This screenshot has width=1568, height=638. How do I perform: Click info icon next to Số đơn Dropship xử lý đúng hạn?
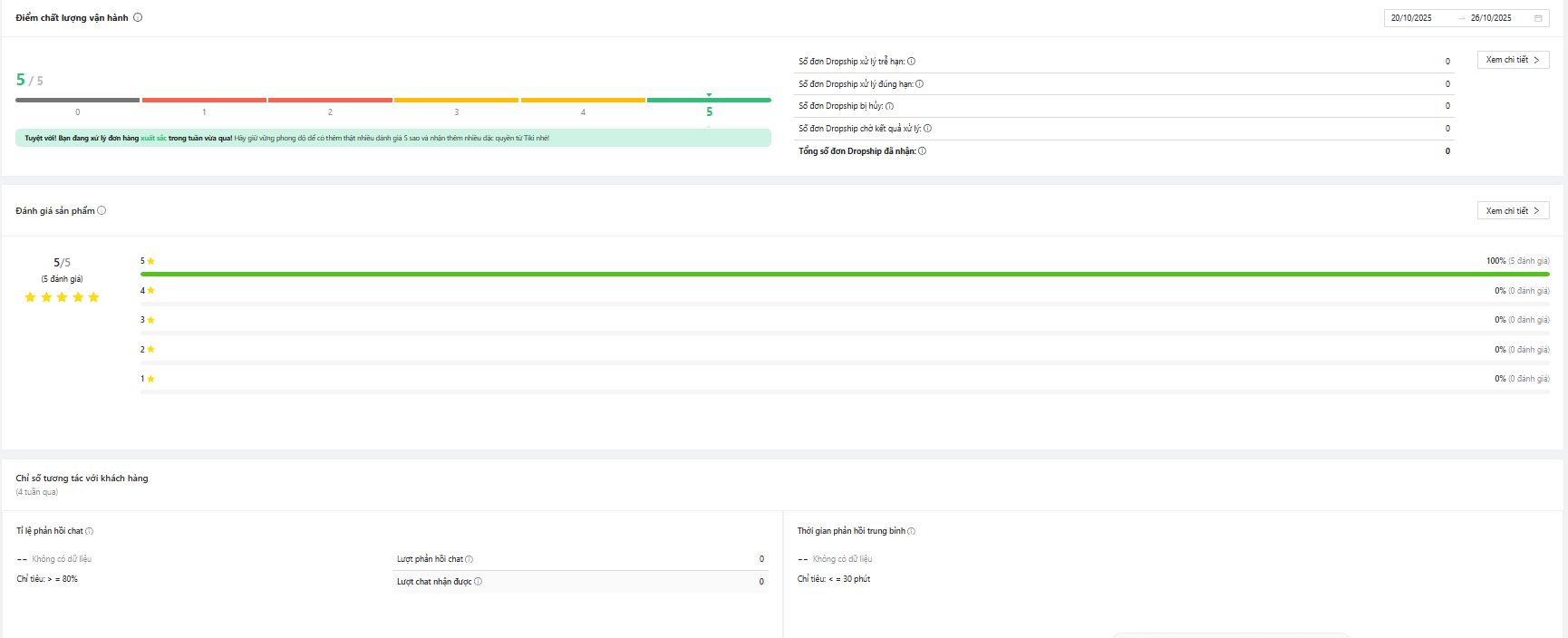[x=919, y=84]
